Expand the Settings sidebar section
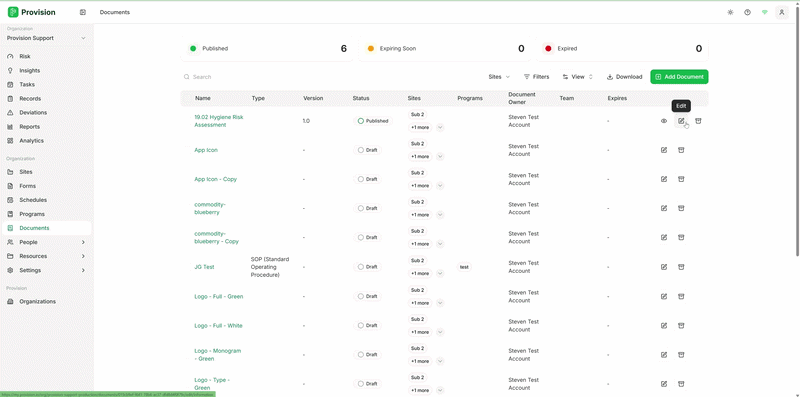Image resolution: width=800 pixels, height=397 pixels. [46, 270]
